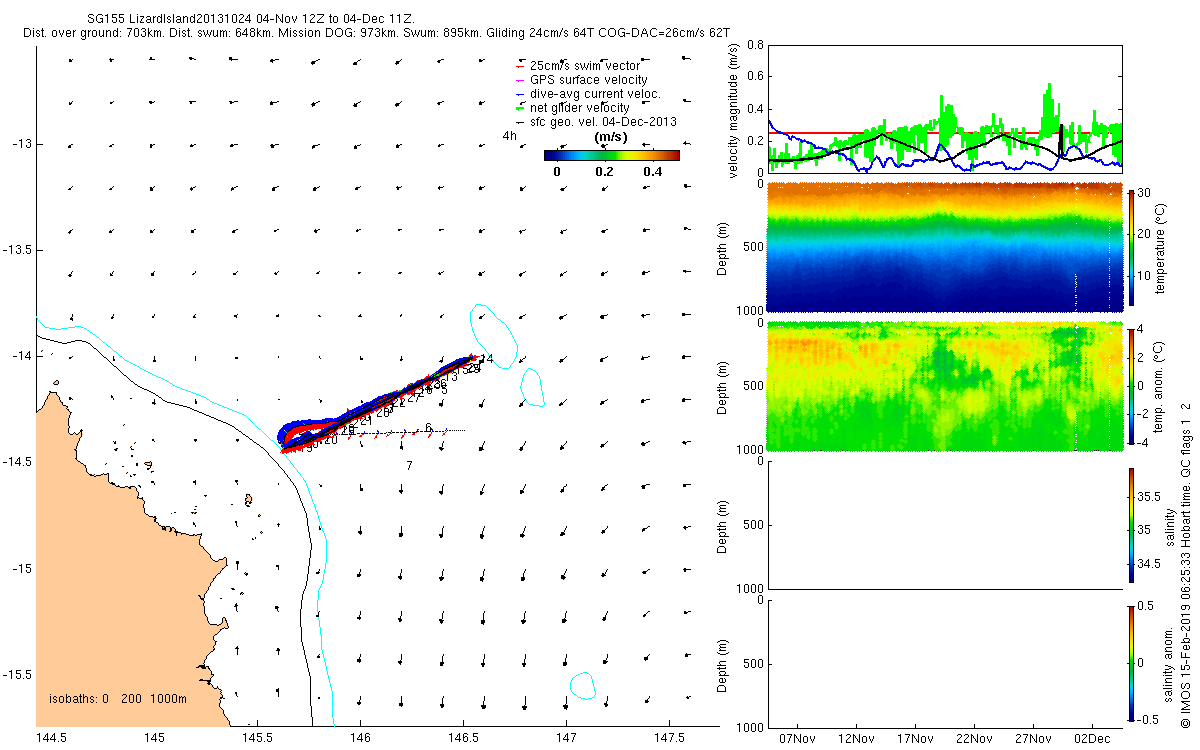Click the '(m/s)' velocity colorbar title
Screen dimensions: 1200x750
coord(611,137)
